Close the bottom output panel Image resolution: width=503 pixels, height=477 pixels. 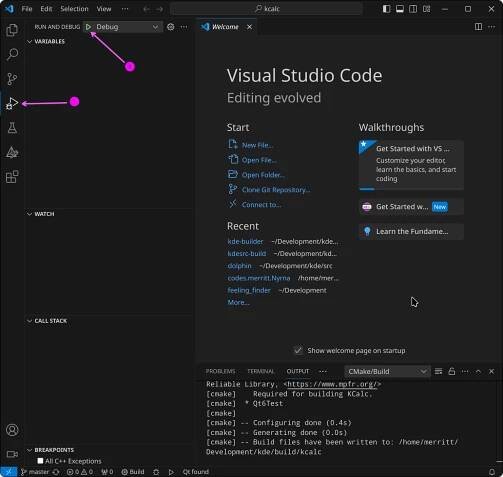(491, 371)
